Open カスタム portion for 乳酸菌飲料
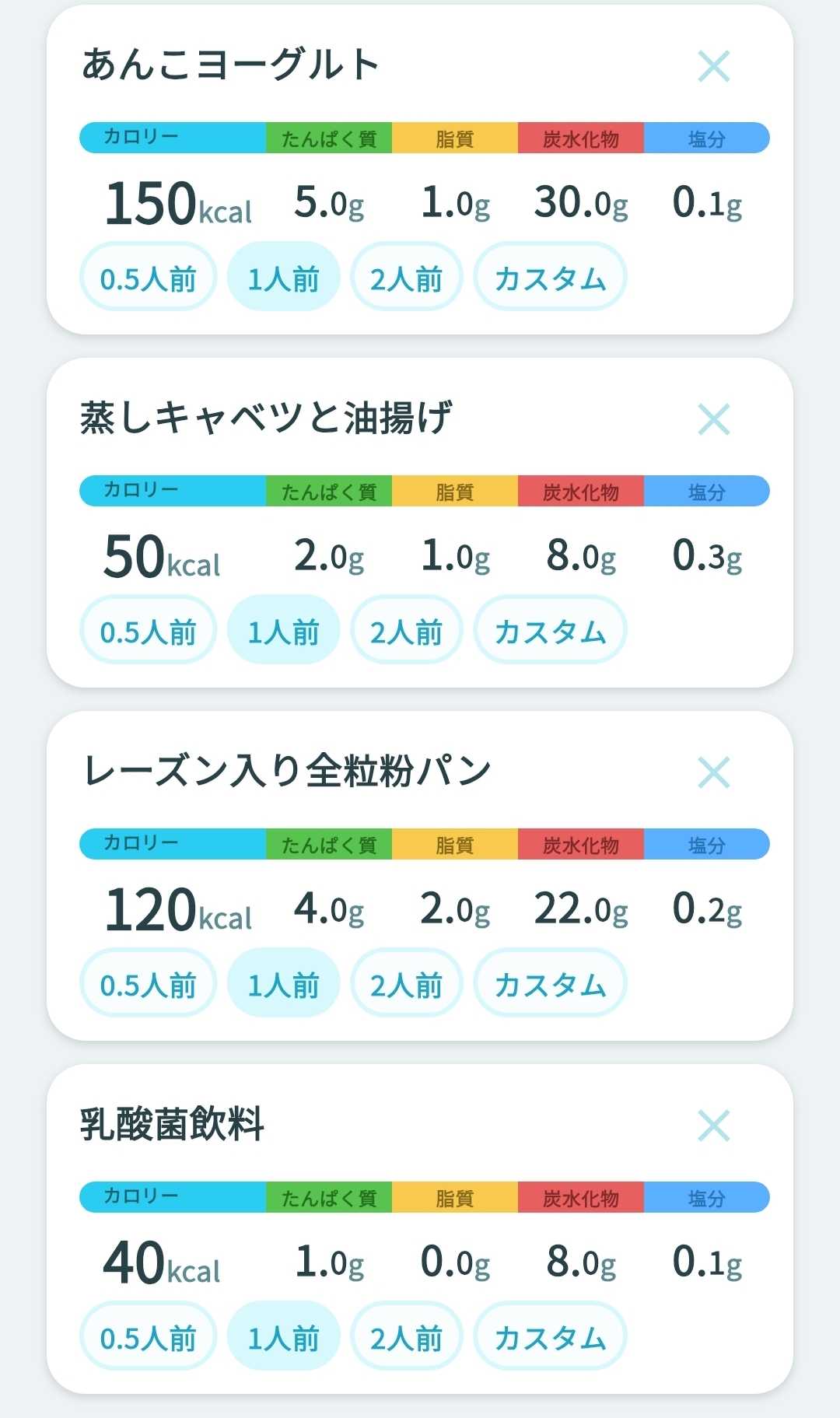840x1418 pixels. [550, 1336]
